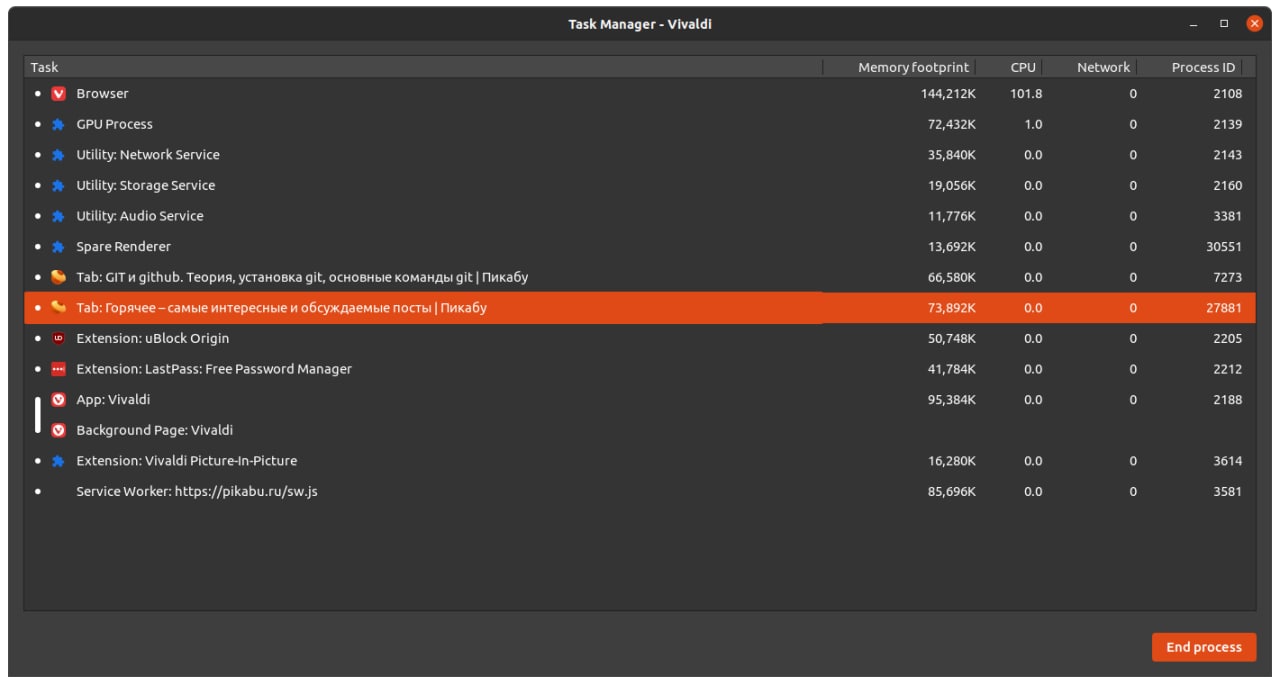Select Extension: uBlock Origin task
The image size is (1280, 685).
pyautogui.click(x=640, y=339)
